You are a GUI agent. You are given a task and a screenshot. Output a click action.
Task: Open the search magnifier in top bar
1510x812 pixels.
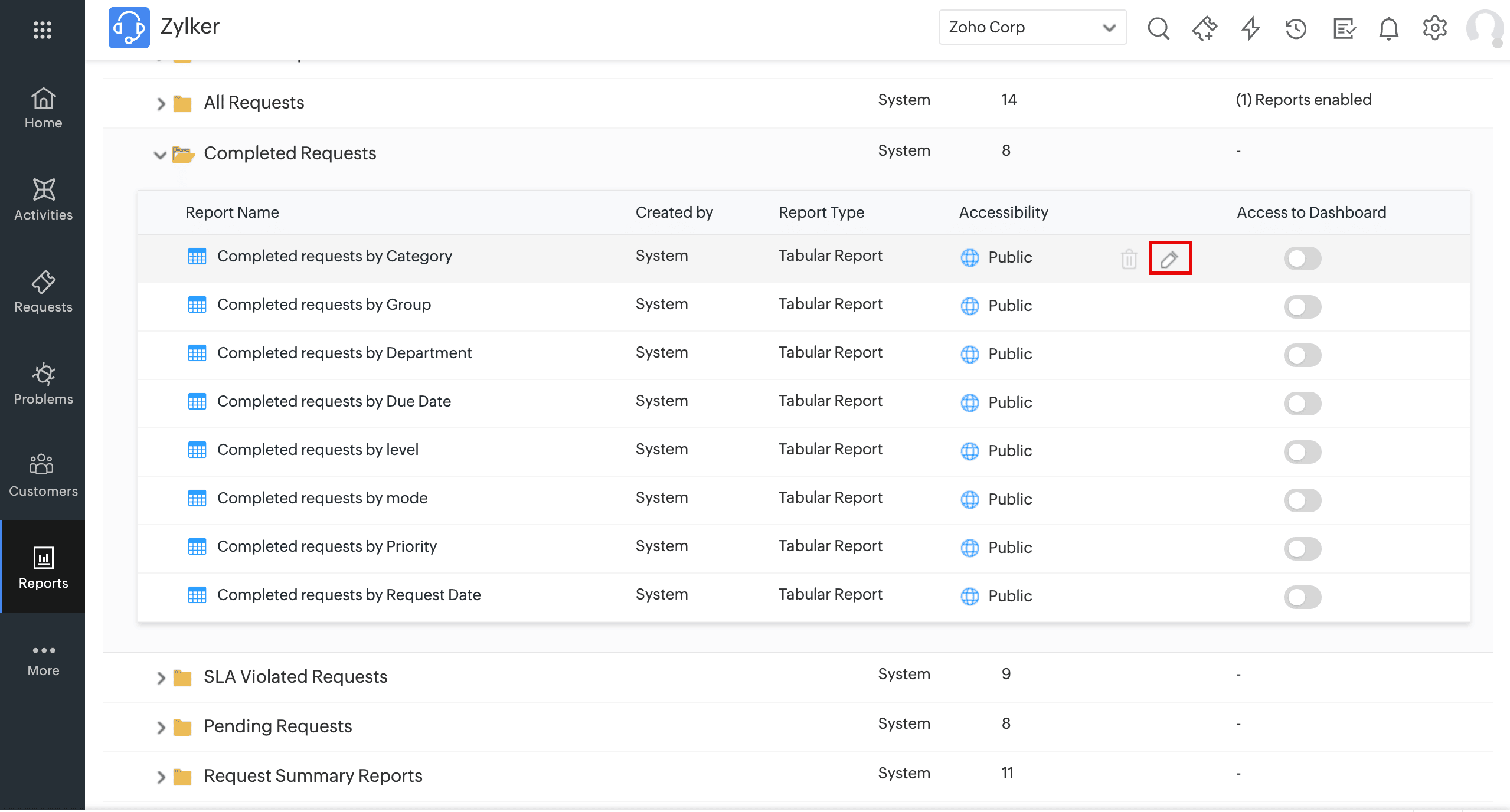[1158, 28]
